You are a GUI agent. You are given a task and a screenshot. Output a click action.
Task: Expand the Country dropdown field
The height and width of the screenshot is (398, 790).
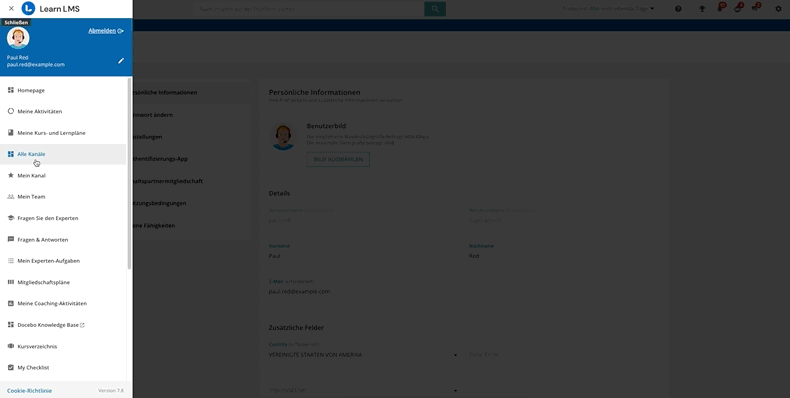coord(363,355)
